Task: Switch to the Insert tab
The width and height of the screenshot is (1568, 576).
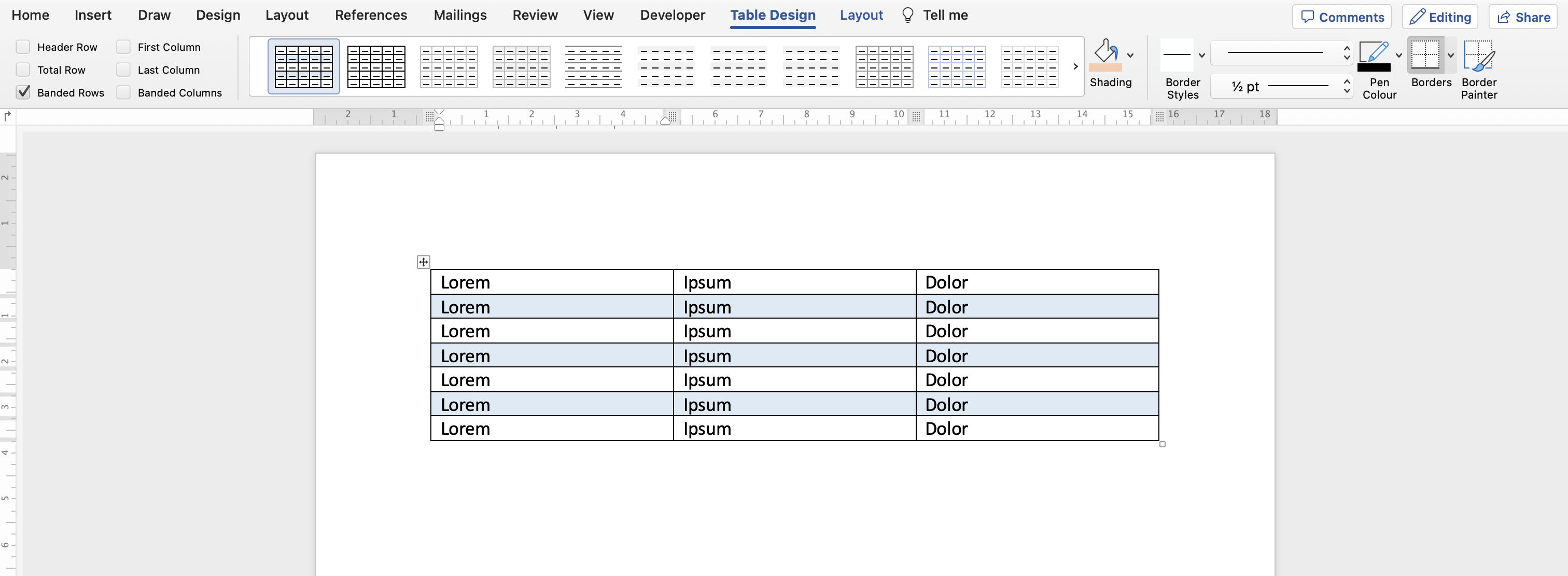Action: [x=93, y=15]
